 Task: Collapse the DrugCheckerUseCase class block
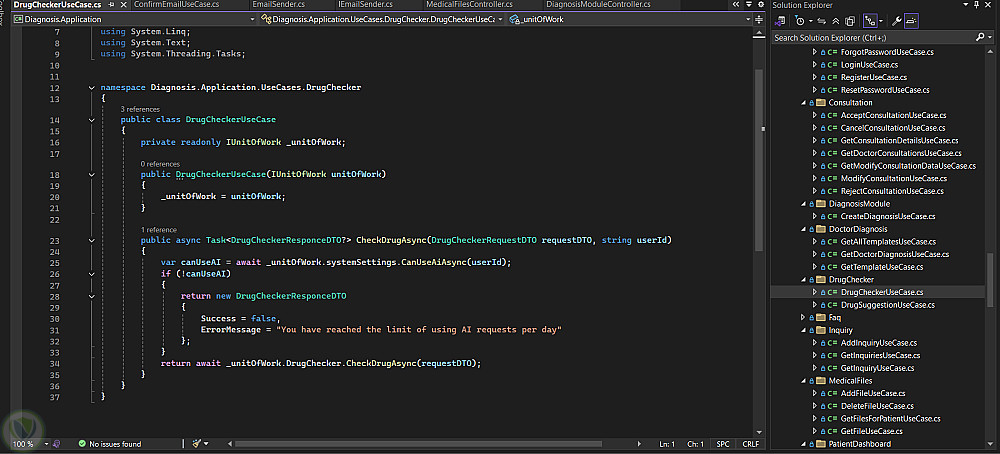click(x=92, y=119)
